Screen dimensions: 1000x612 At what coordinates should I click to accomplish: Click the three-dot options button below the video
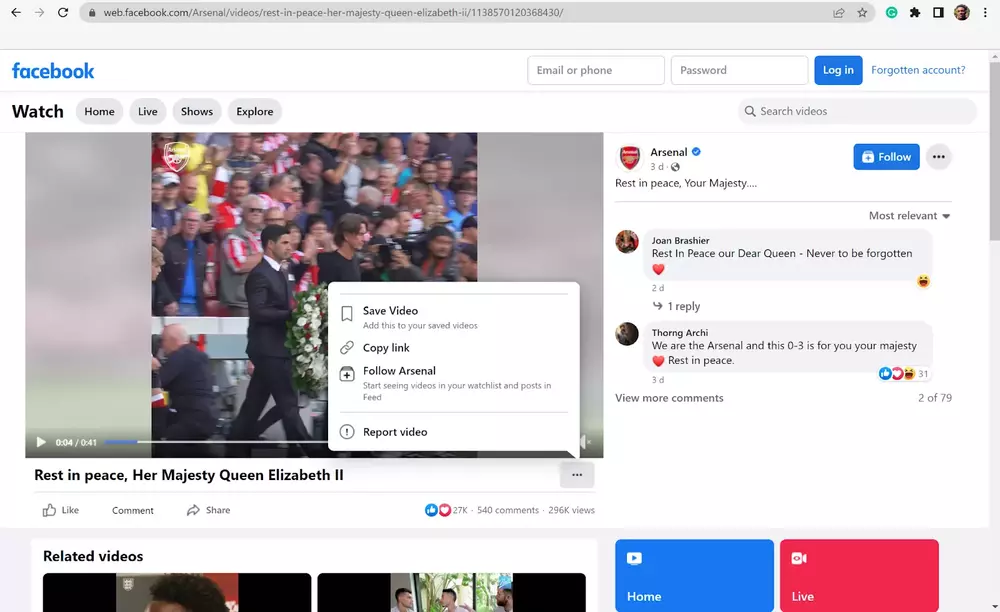577,475
